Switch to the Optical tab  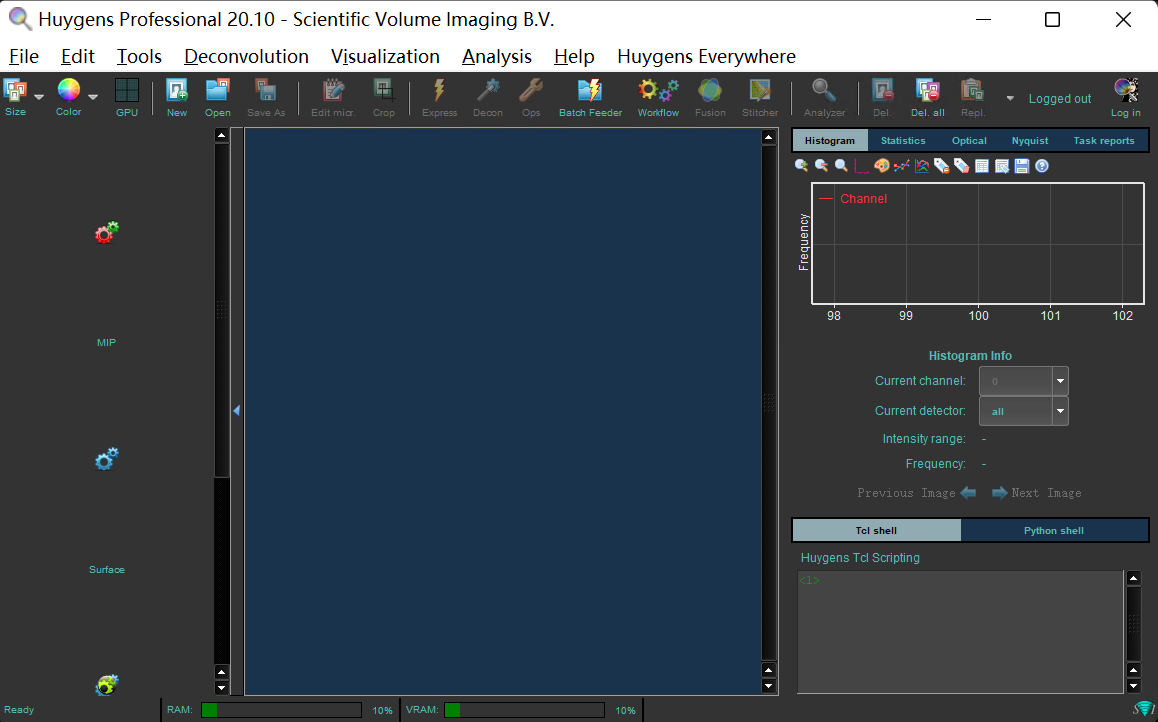tap(969, 140)
